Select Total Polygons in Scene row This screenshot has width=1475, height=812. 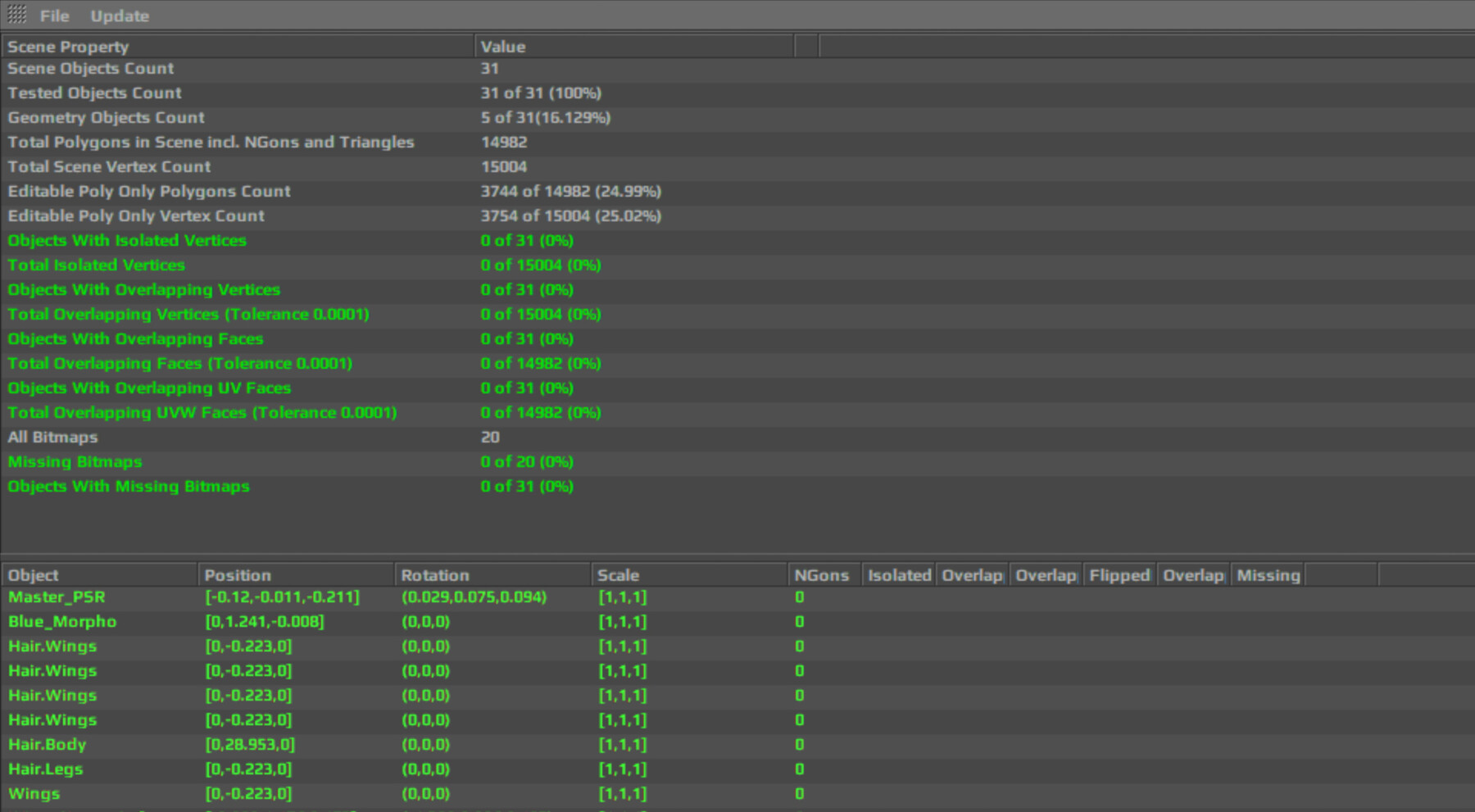737,143
